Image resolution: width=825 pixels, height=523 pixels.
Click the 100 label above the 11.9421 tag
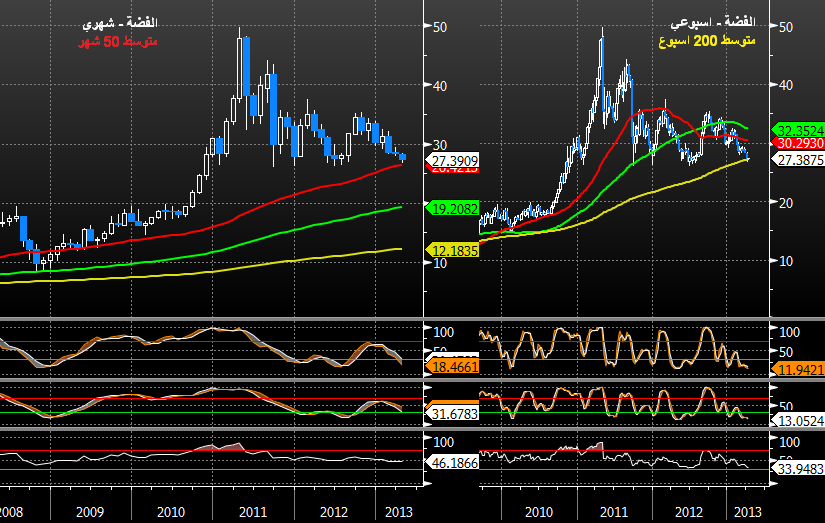[x=789, y=332]
